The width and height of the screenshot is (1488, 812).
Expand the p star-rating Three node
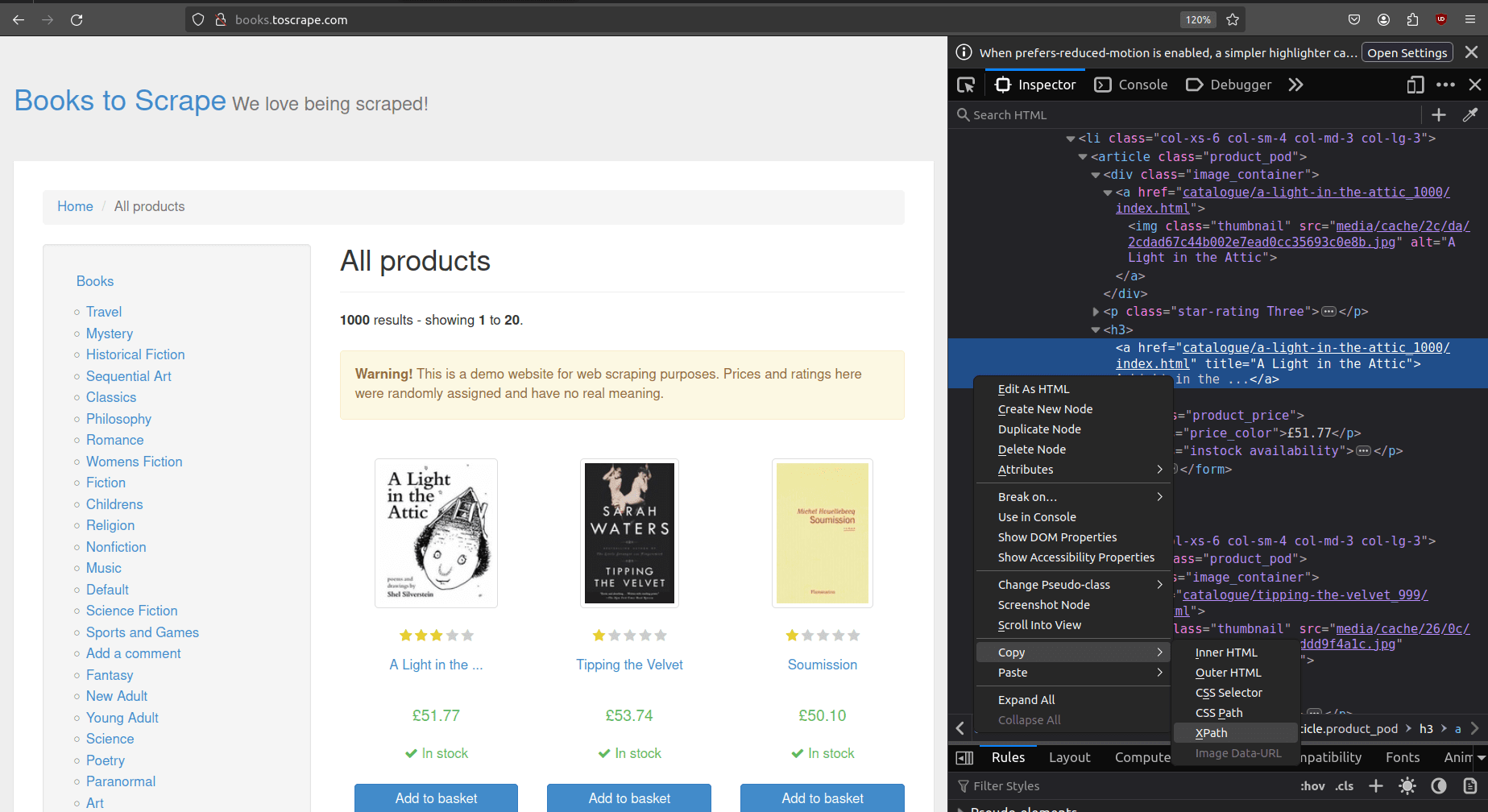(x=1096, y=312)
